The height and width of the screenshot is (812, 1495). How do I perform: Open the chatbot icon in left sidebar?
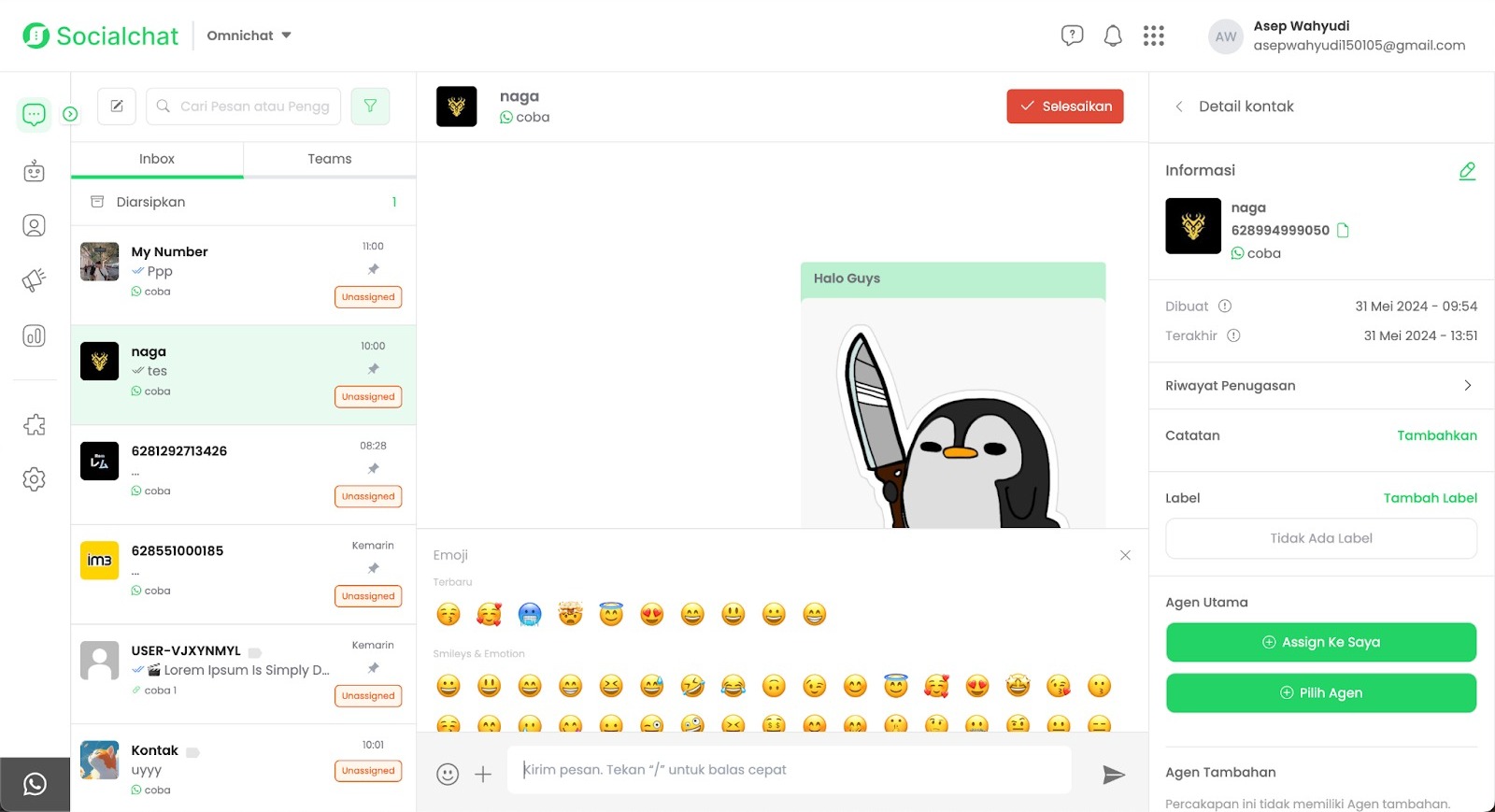tap(34, 171)
